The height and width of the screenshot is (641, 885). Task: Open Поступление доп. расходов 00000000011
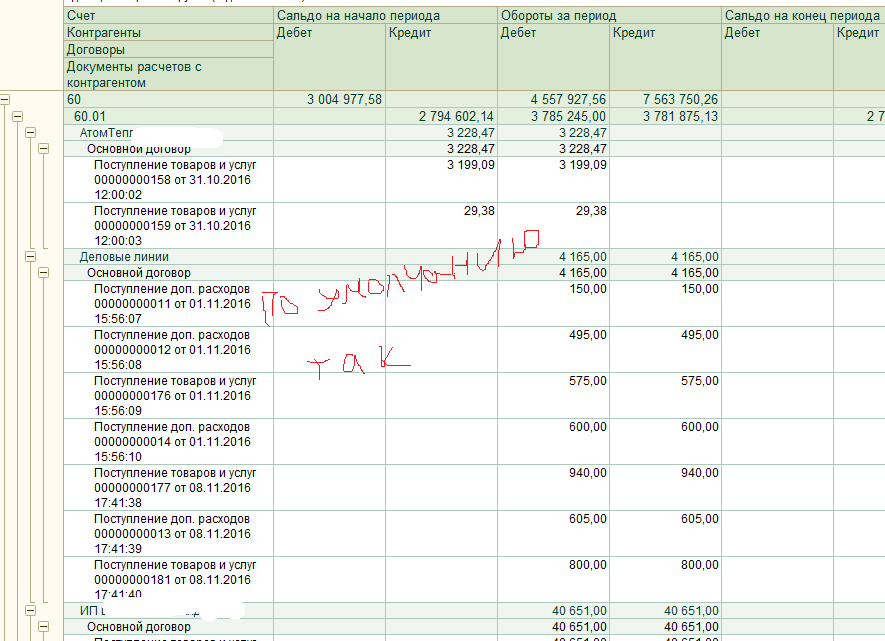pyautogui.click(x=171, y=303)
